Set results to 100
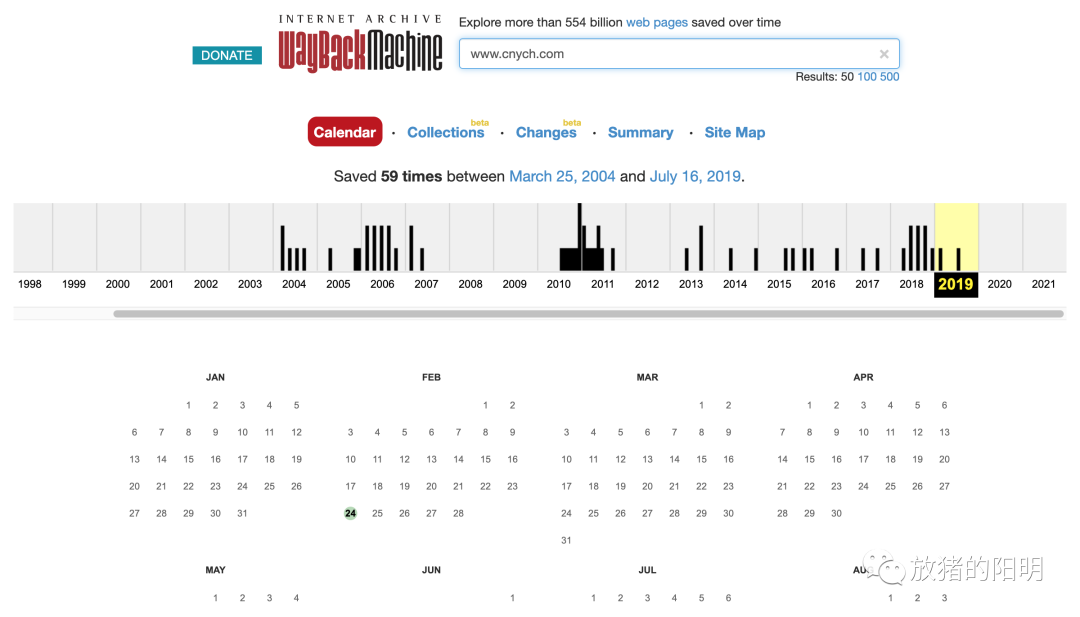Image resolution: width=1080 pixels, height=617 pixels. (866, 76)
